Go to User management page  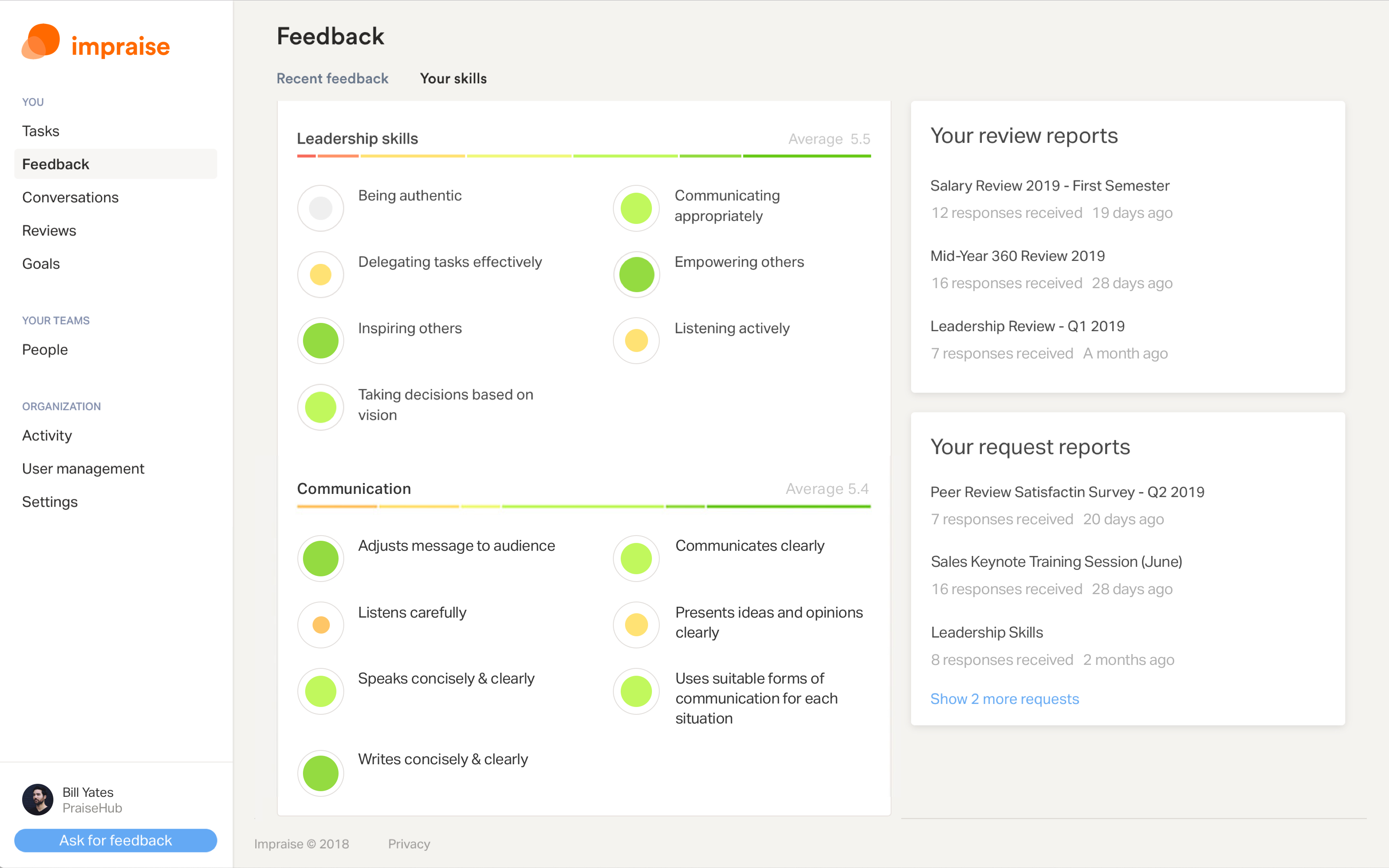82,468
